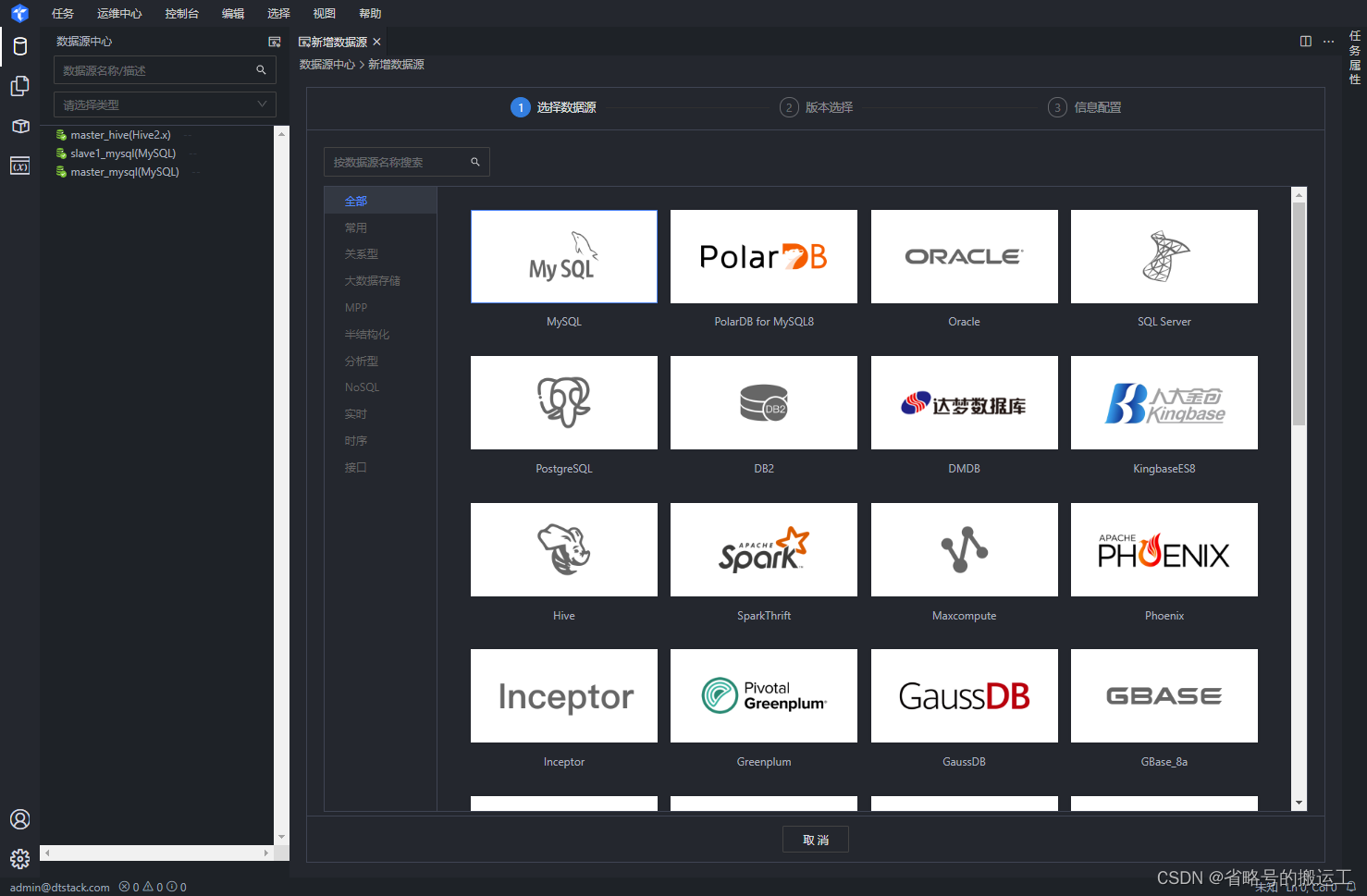Viewport: 1367px width, 896px height.
Task: Select the 常用 category filter
Action: pos(380,227)
